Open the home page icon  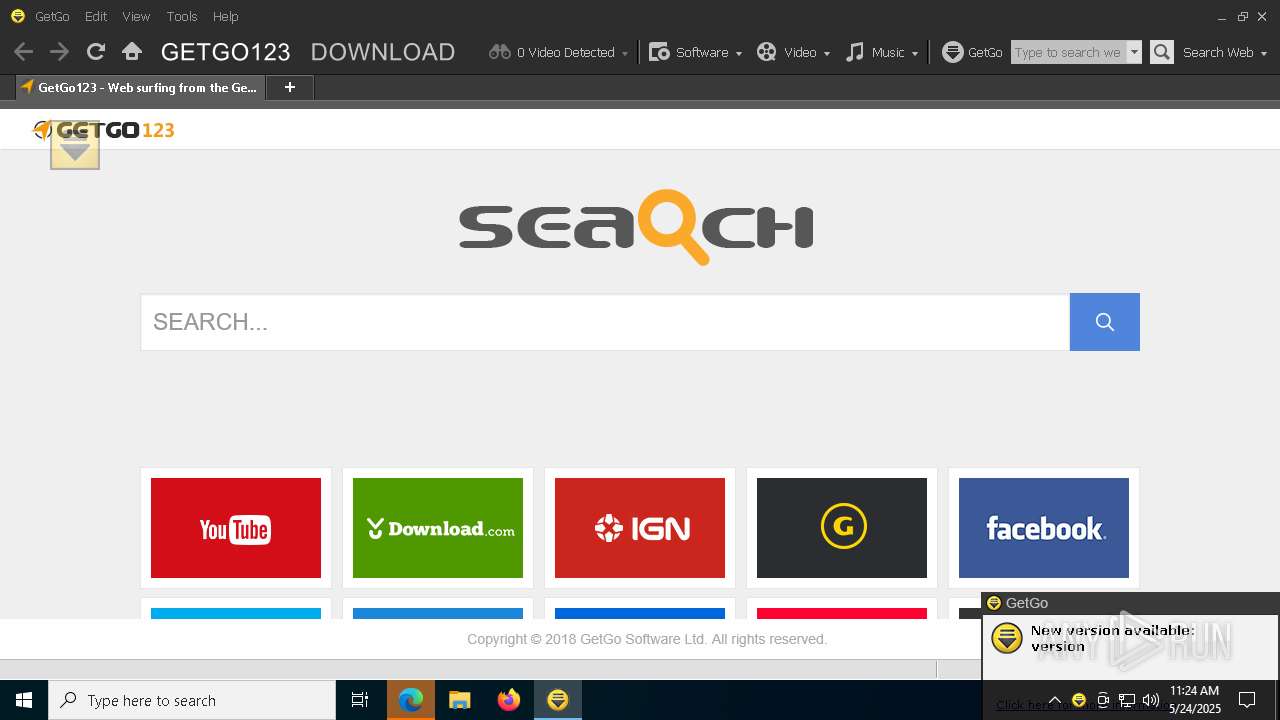point(132,52)
